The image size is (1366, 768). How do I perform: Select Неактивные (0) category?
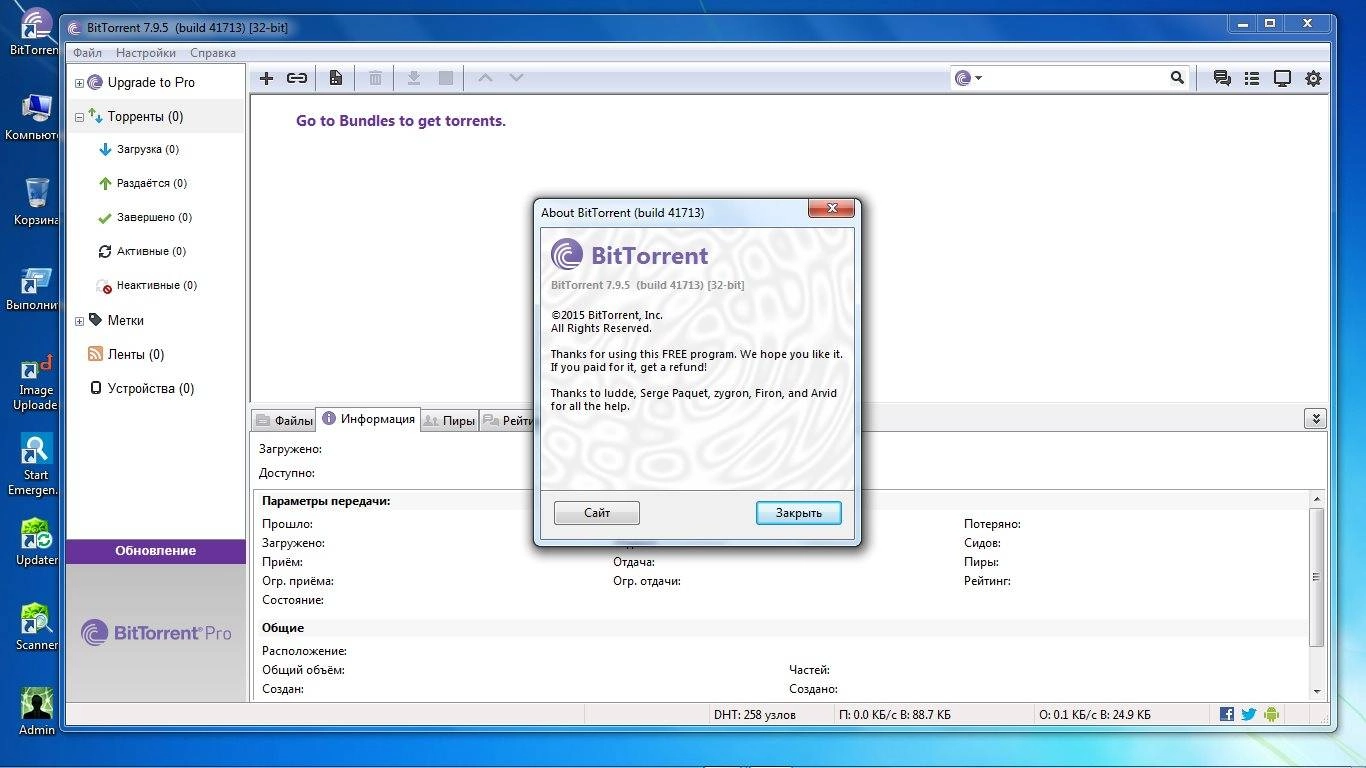156,286
